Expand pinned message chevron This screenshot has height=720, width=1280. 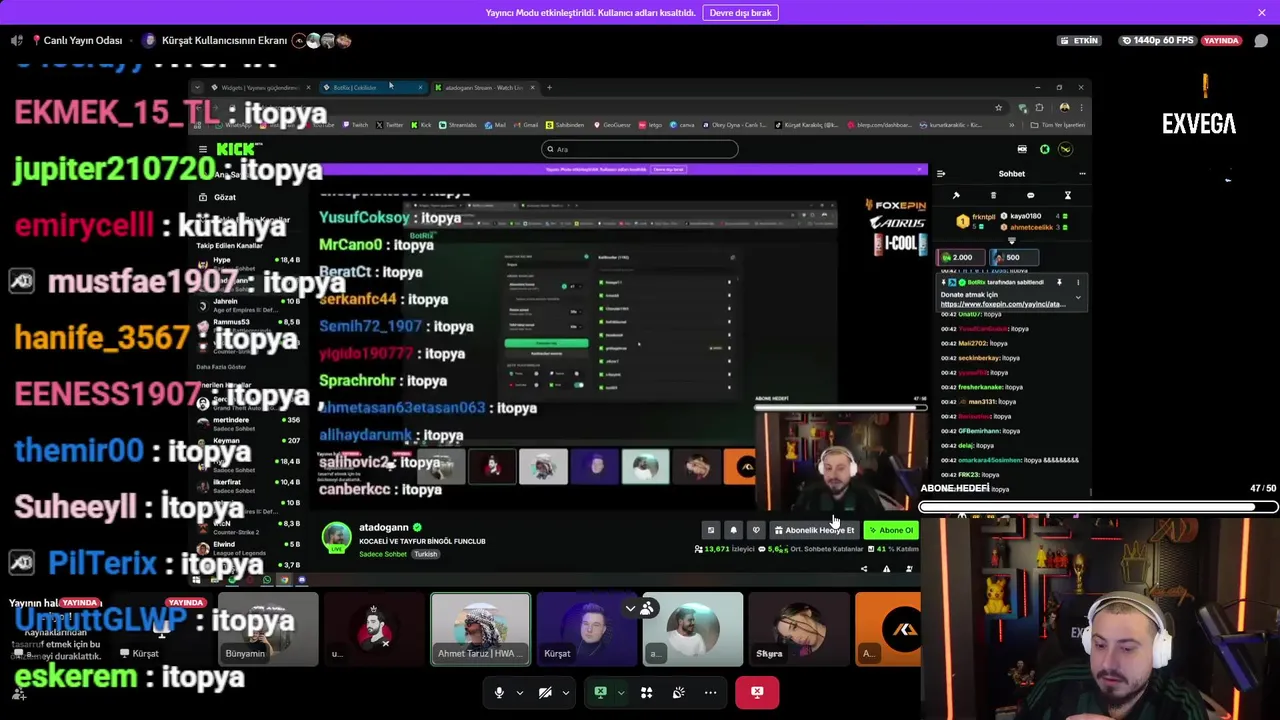tap(1078, 297)
